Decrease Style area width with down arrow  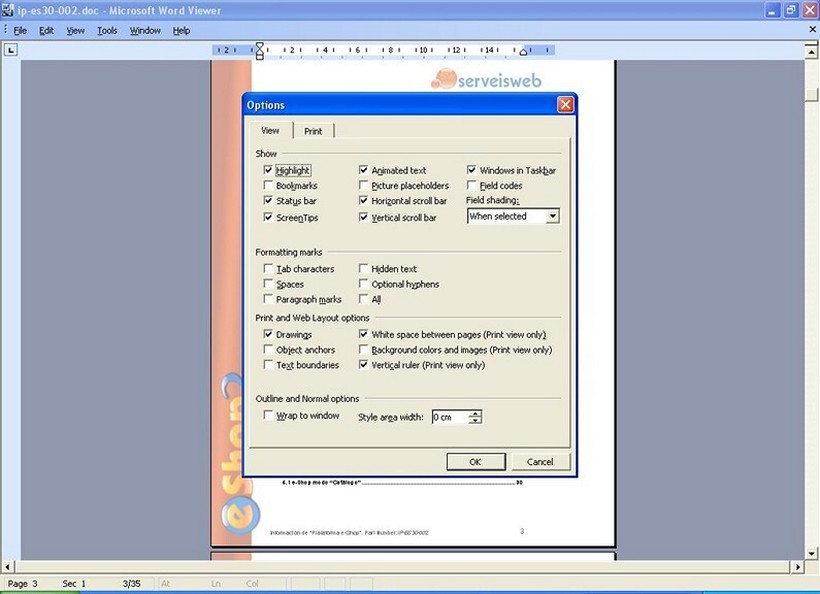pyautogui.click(x=475, y=420)
